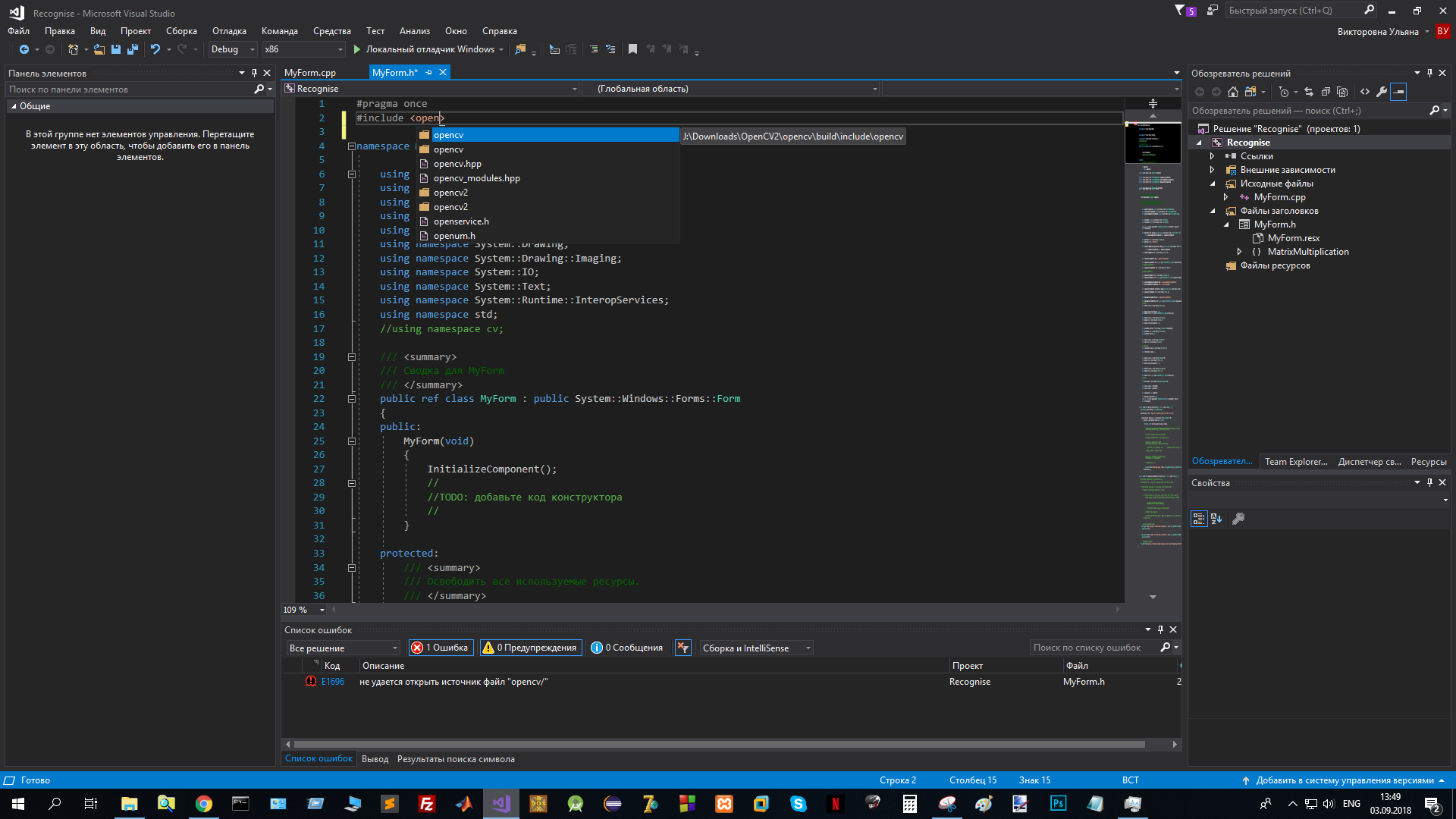Click Show All Files icon in Solution Explorer
The height and width of the screenshot is (819, 1456).
click(x=1342, y=92)
